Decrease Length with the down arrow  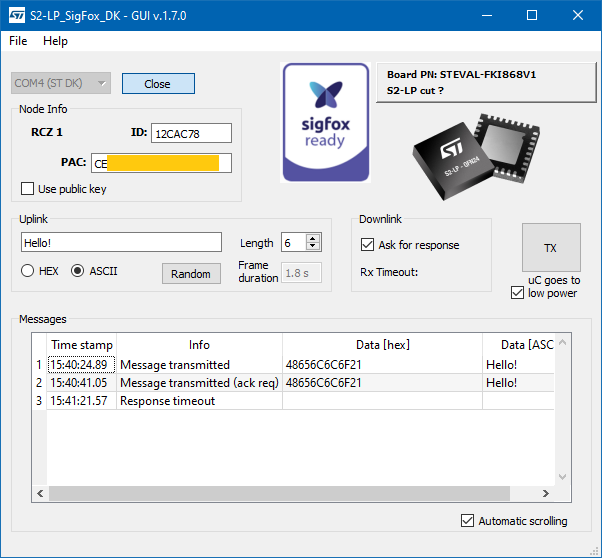313,246
